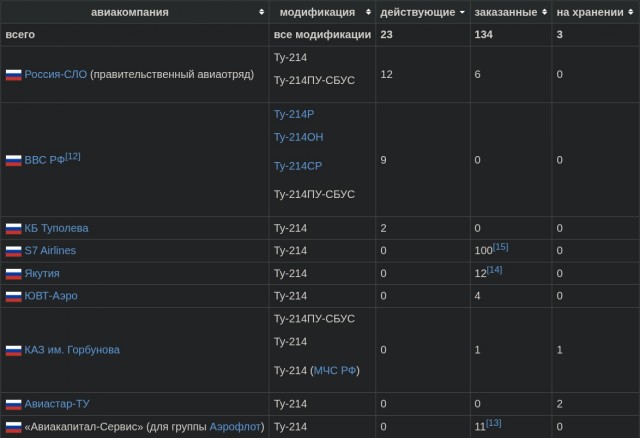640x438 pixels.
Task: Select total stored value 3
Action: [560, 35]
